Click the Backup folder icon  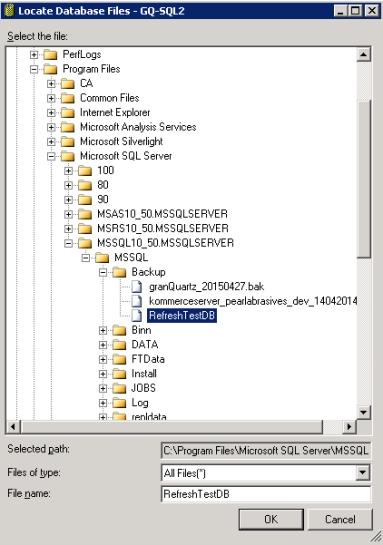pyautogui.click(x=120, y=272)
